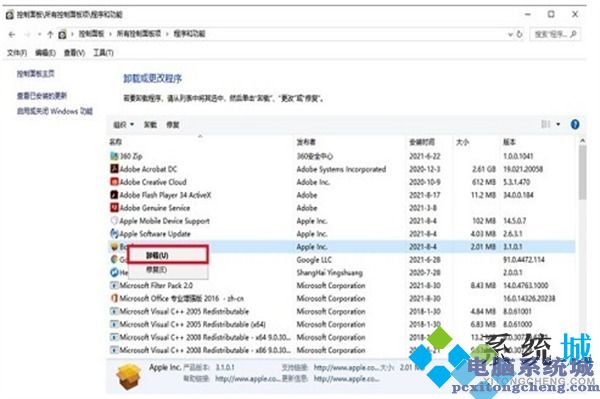
Task: Click the Adobe Acrobat DC icon
Action: click(114, 169)
